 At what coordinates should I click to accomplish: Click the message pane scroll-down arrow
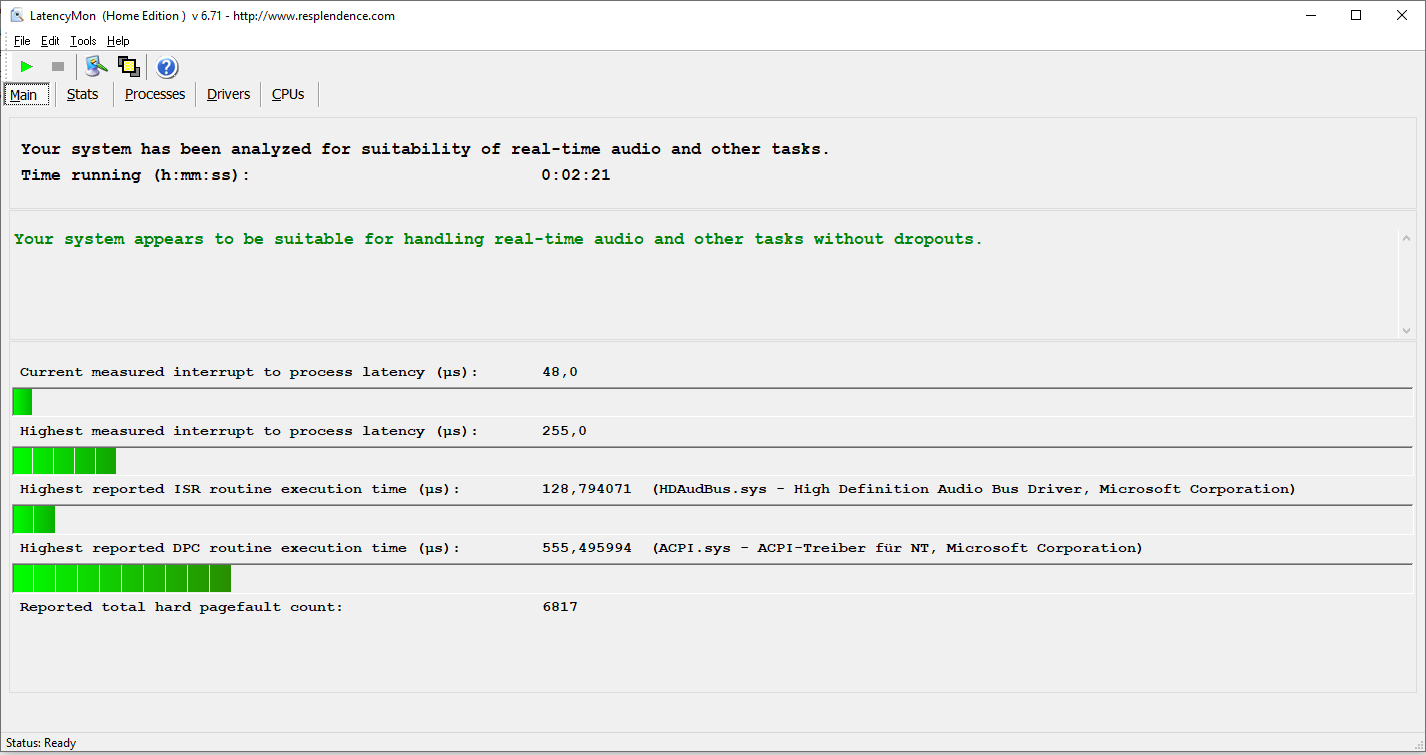(1406, 330)
